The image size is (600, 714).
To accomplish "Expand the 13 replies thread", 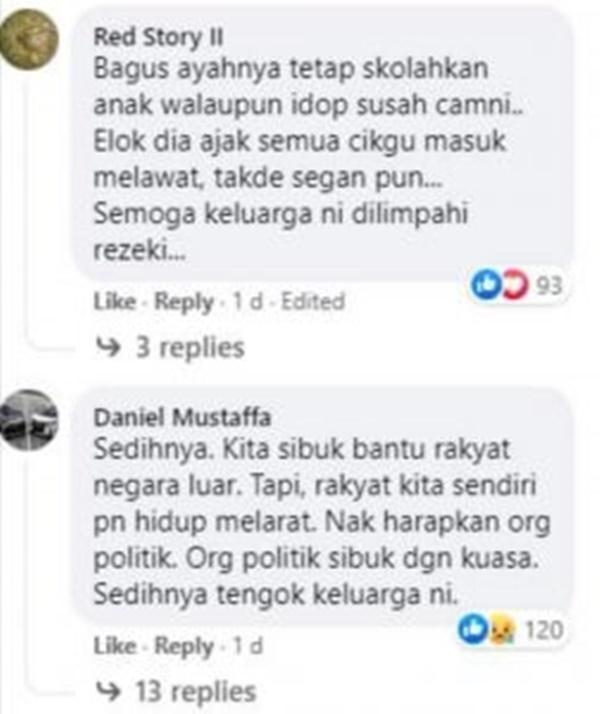I will (x=196, y=692).
